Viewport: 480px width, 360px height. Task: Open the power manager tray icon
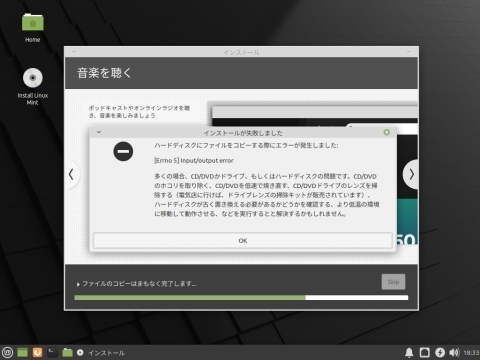tap(440, 352)
